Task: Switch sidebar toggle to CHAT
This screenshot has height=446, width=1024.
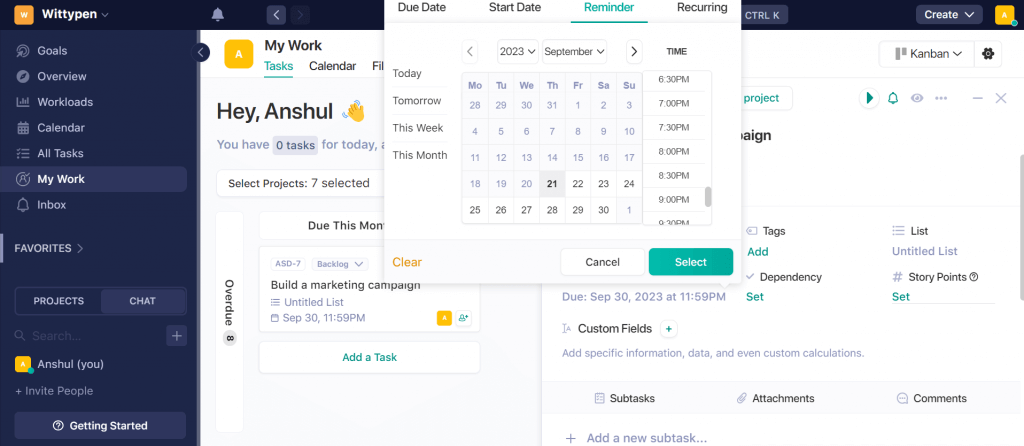Action: (x=142, y=301)
